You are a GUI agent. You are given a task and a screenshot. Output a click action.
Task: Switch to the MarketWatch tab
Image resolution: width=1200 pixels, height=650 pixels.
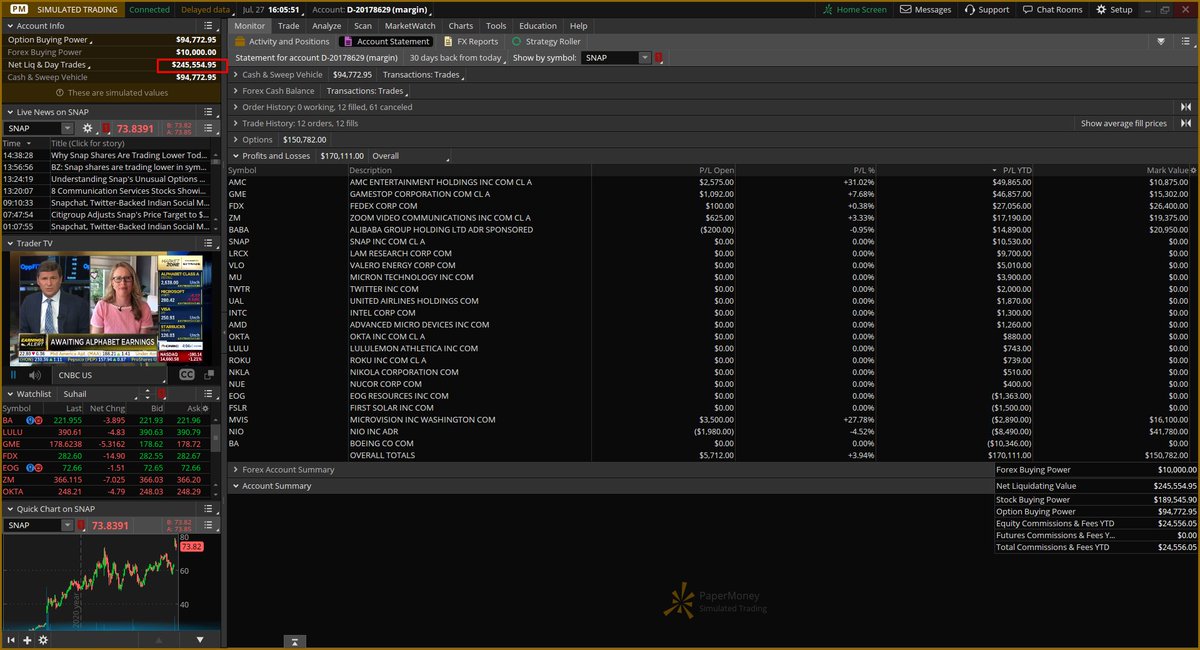(x=410, y=26)
